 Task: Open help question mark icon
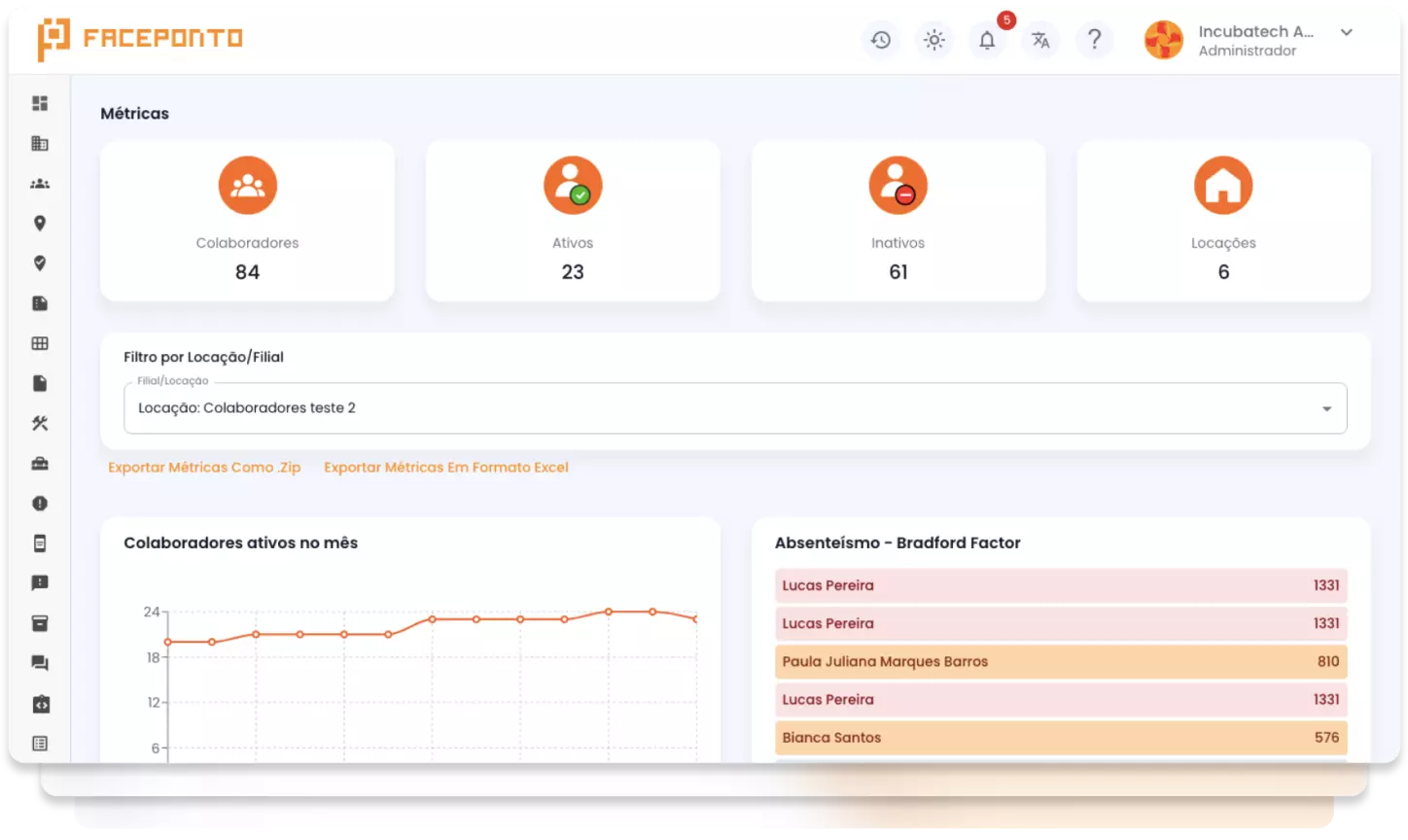coord(1094,40)
